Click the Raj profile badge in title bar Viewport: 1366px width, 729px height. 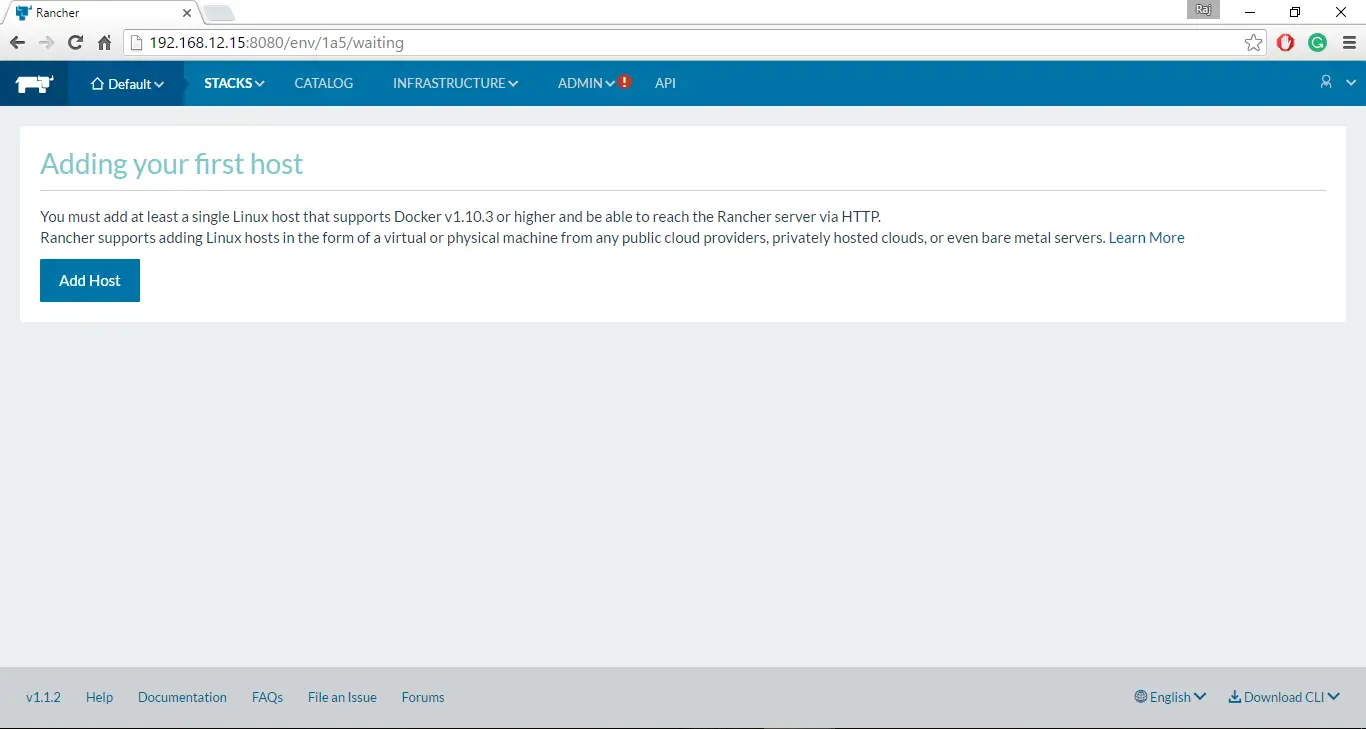click(1203, 10)
